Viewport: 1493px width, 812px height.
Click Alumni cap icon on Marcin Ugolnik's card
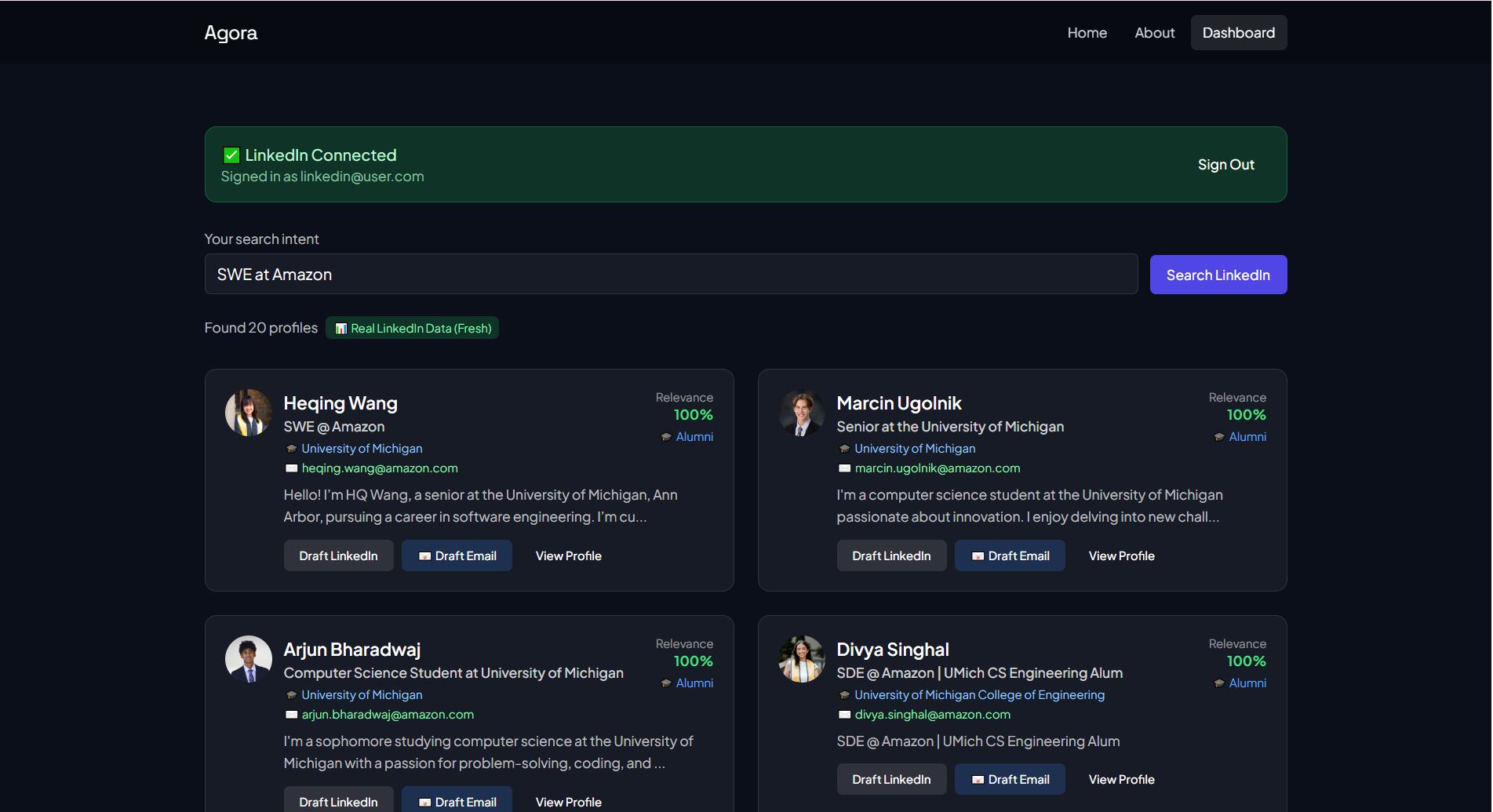click(x=1219, y=437)
